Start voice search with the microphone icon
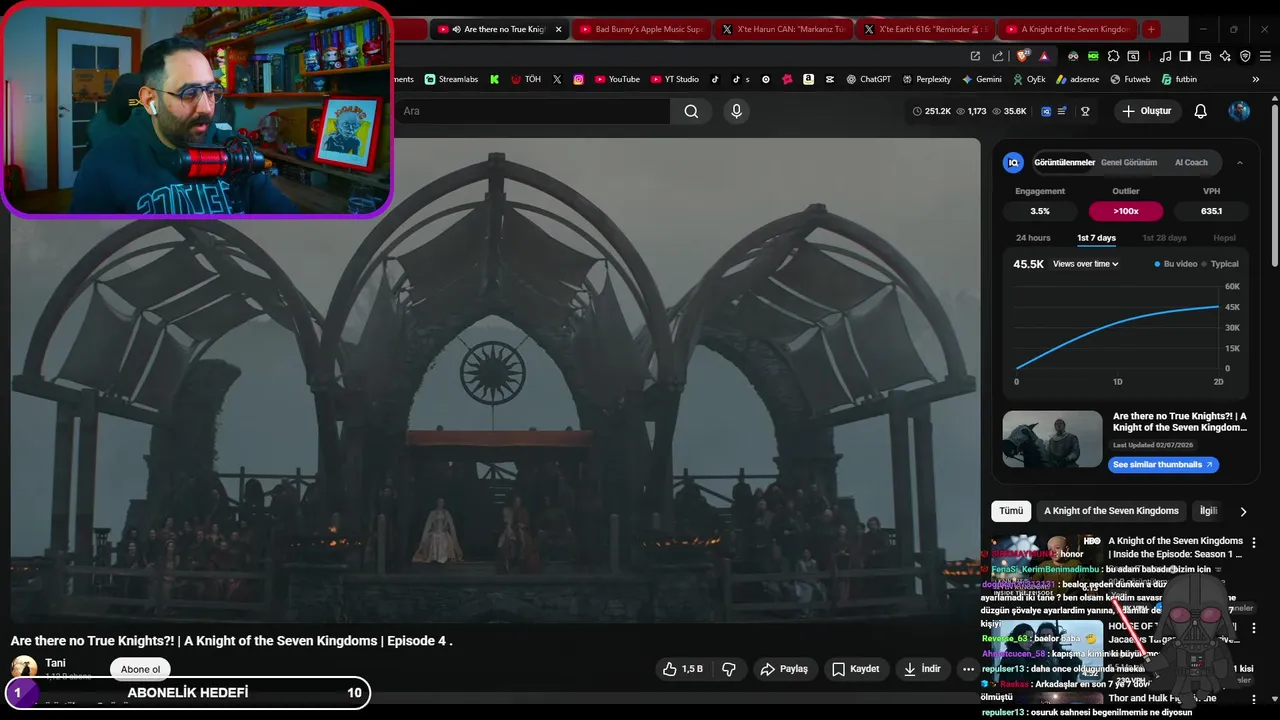The height and width of the screenshot is (720, 1280). tap(737, 111)
